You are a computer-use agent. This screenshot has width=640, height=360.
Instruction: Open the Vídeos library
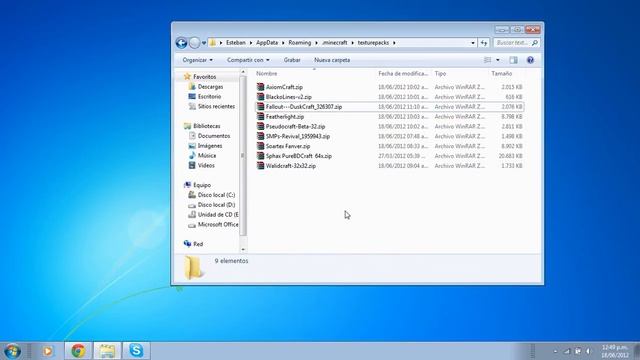(x=206, y=165)
